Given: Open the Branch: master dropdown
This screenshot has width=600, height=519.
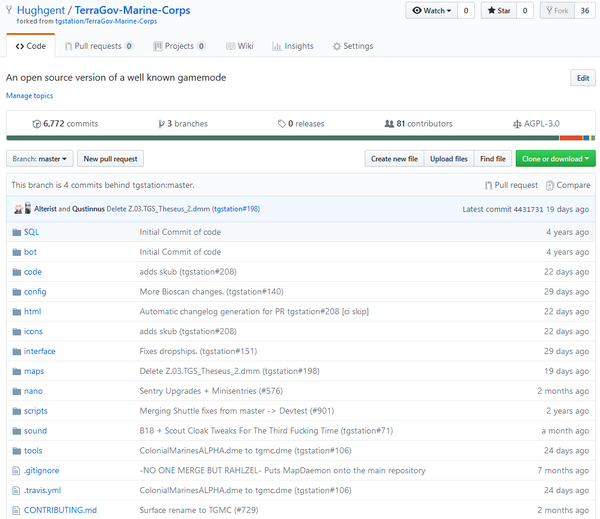Looking at the screenshot, I should 39,159.
